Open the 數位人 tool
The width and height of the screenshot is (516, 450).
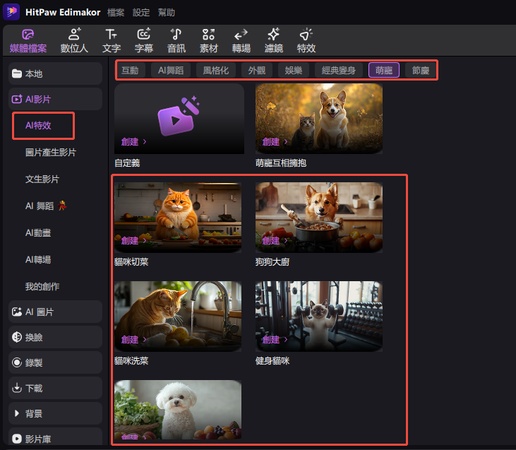(74, 41)
